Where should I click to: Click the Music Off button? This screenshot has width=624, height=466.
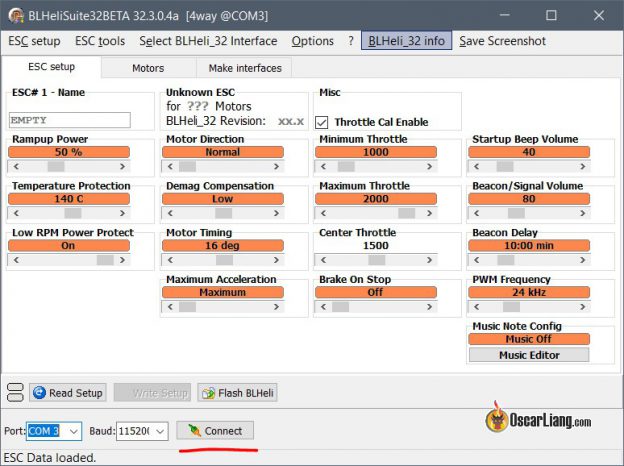tap(529, 339)
